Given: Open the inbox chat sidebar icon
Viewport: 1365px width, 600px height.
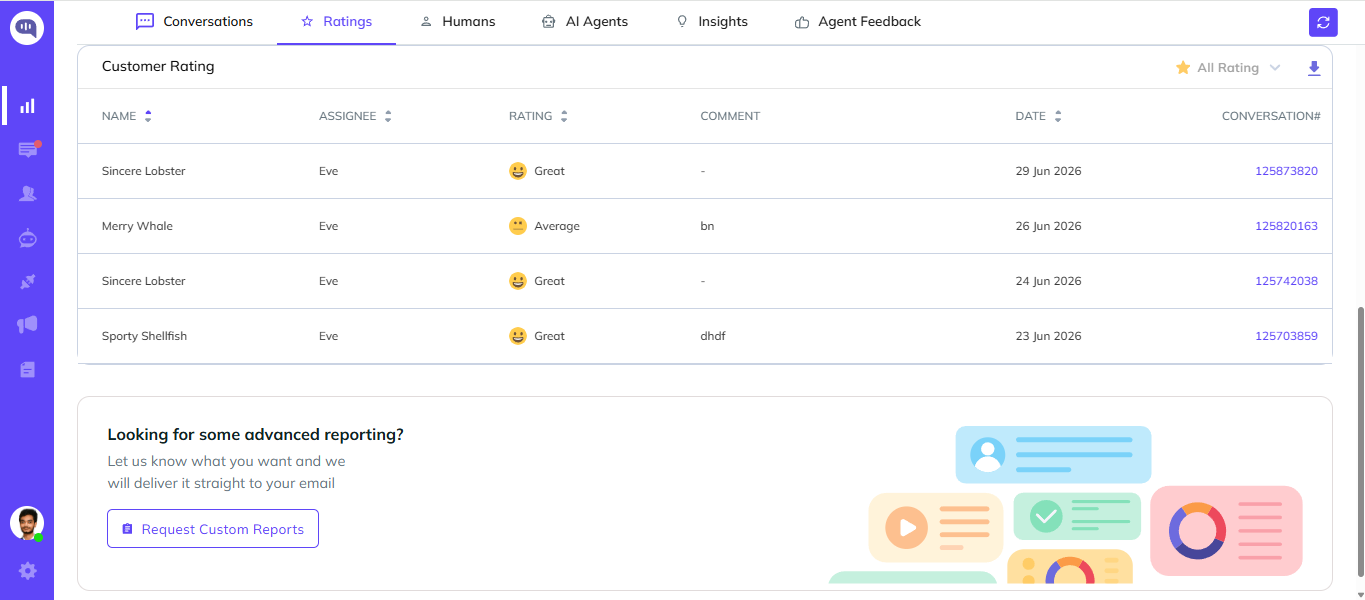Looking at the screenshot, I should click(x=28, y=150).
